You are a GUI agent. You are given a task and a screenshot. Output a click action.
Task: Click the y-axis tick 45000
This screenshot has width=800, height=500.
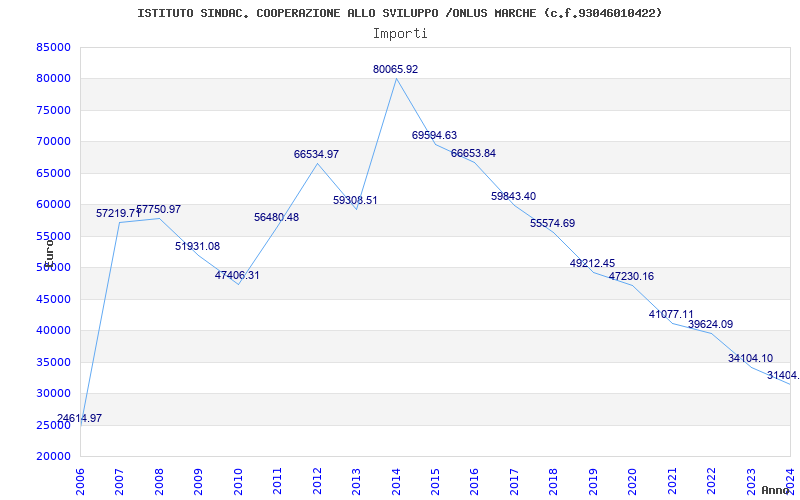(53, 299)
